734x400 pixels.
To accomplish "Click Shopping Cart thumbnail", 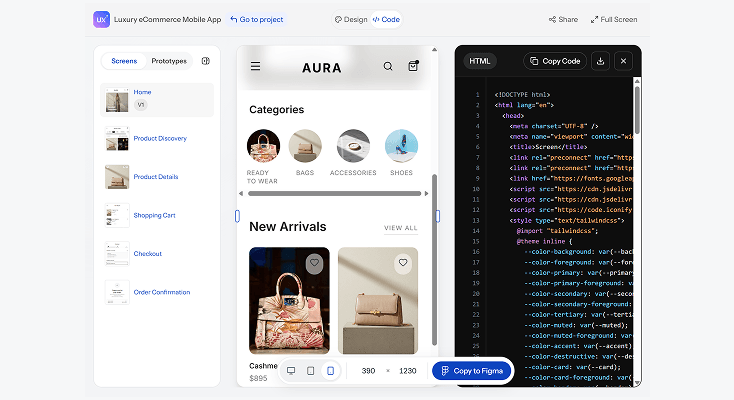I will coord(117,215).
